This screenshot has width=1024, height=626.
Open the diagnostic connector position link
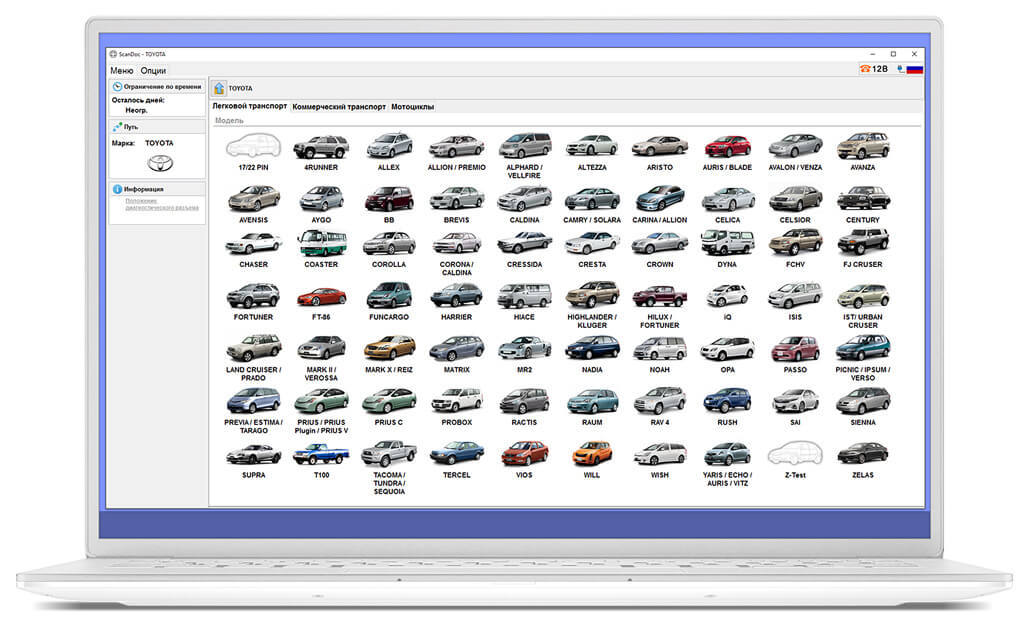click(x=162, y=204)
